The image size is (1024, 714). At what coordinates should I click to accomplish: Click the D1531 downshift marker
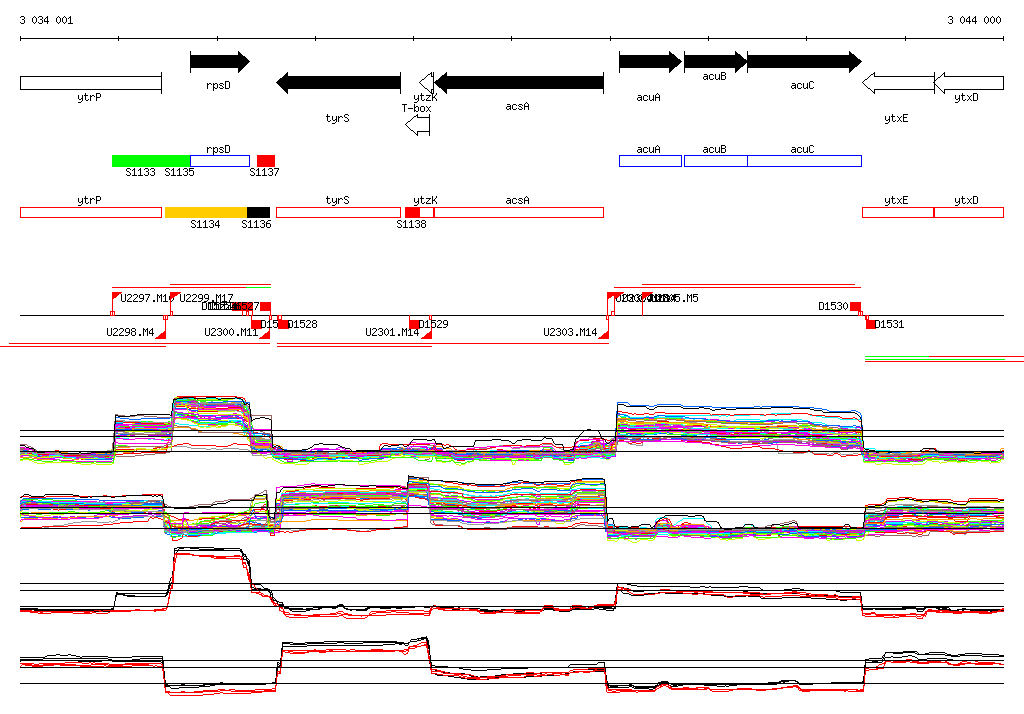point(871,324)
